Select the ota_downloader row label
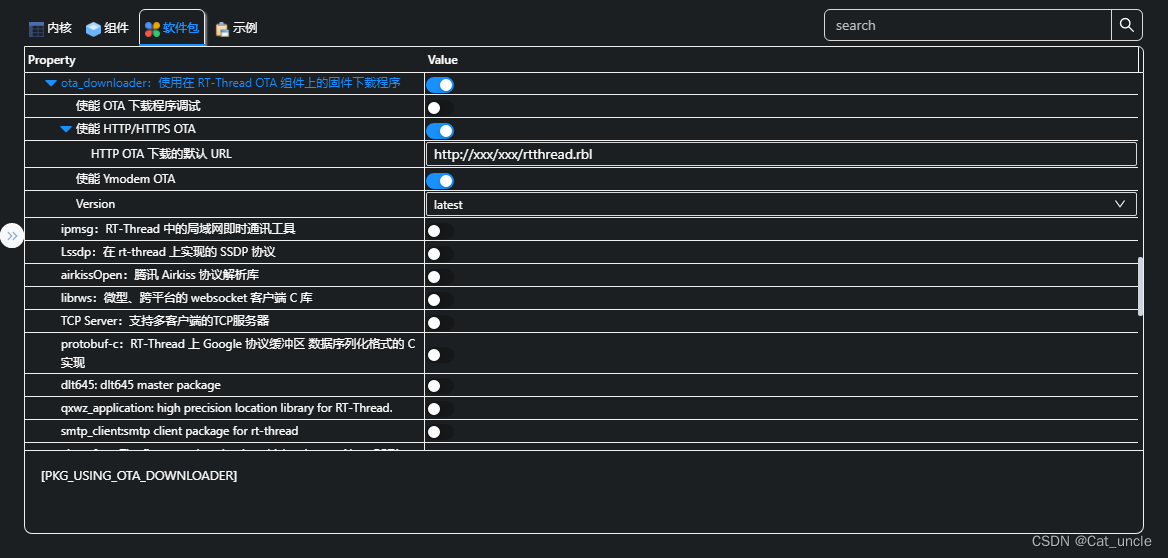Viewport: 1168px width, 558px height. point(231,83)
